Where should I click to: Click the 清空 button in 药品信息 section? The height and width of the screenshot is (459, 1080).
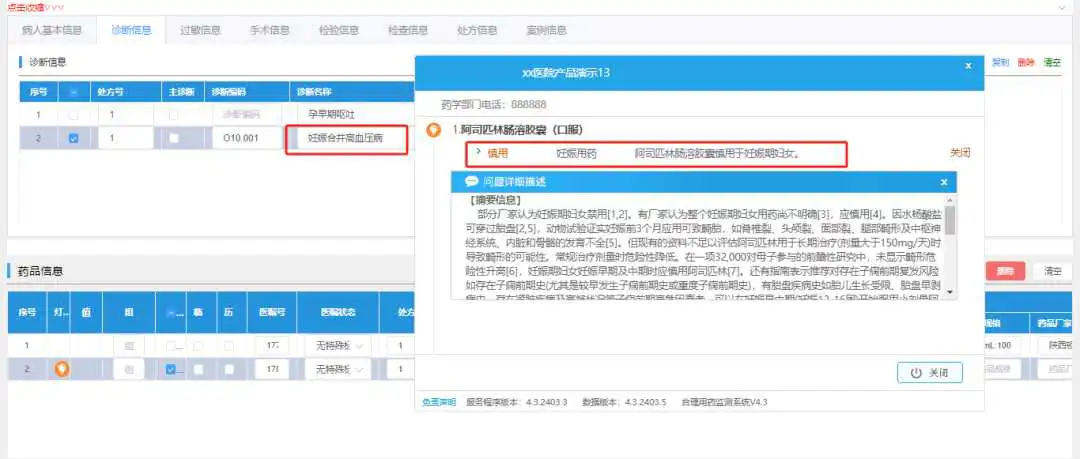(1052, 271)
